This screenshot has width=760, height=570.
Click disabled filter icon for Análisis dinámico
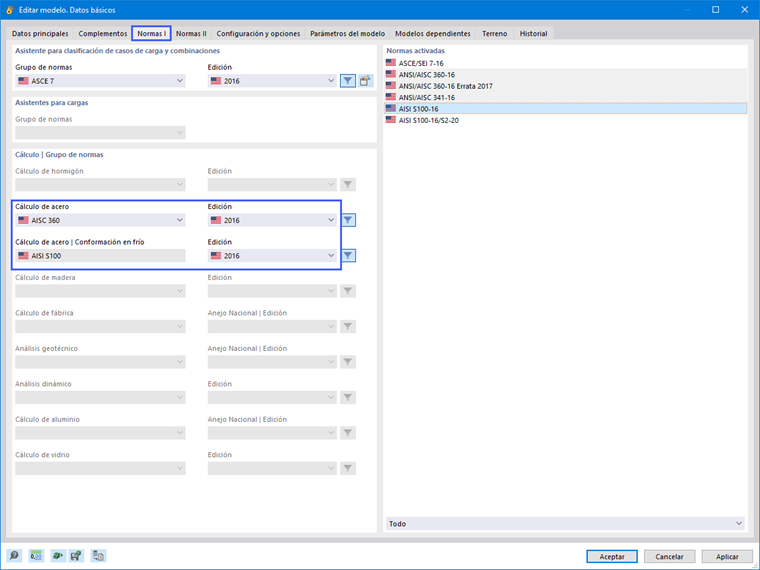(x=348, y=397)
